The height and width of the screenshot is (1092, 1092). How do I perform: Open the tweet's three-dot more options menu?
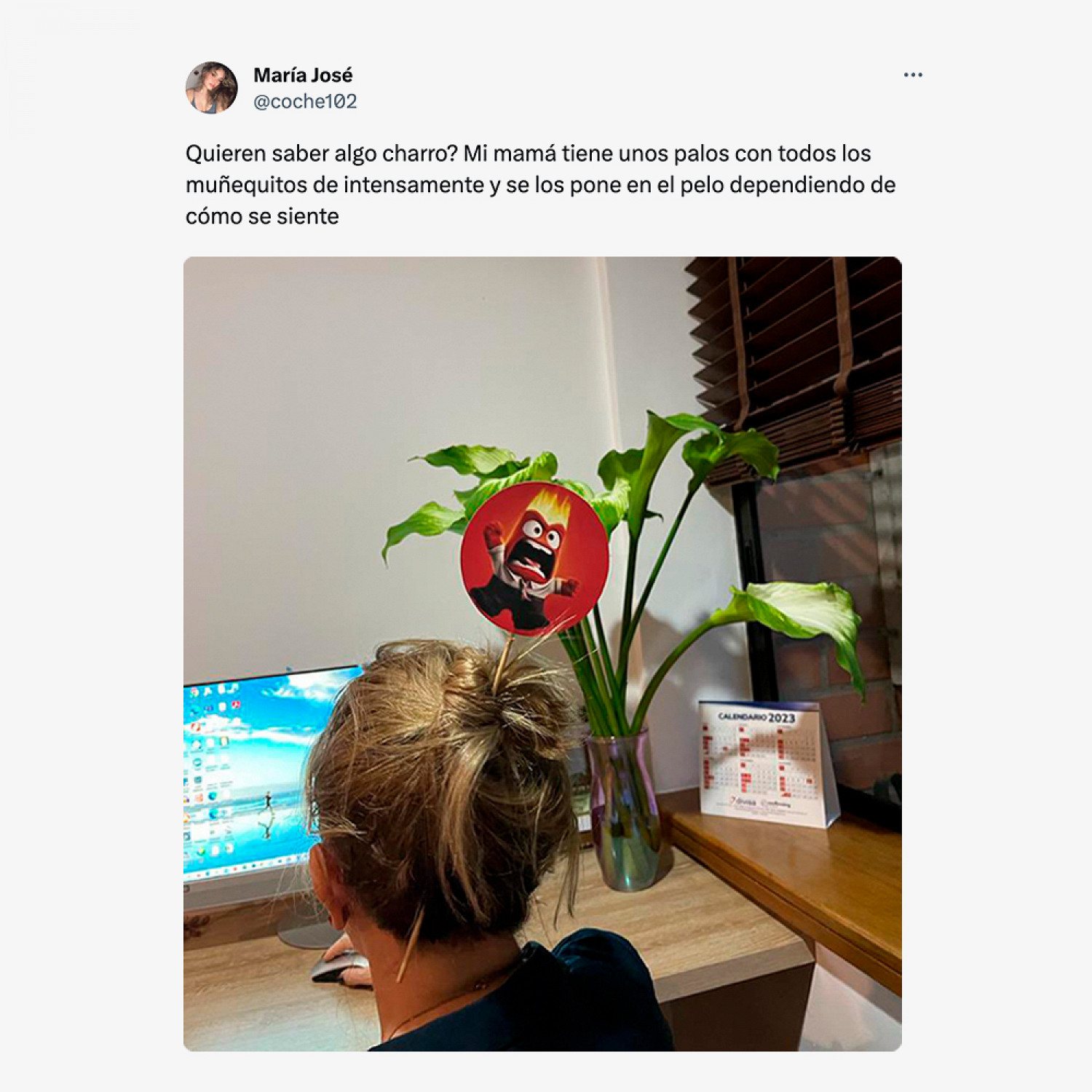pos(913,75)
